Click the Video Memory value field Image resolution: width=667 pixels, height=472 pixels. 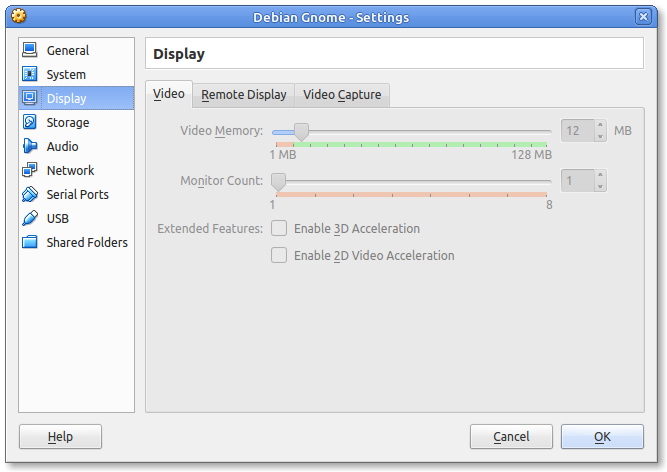click(x=578, y=131)
